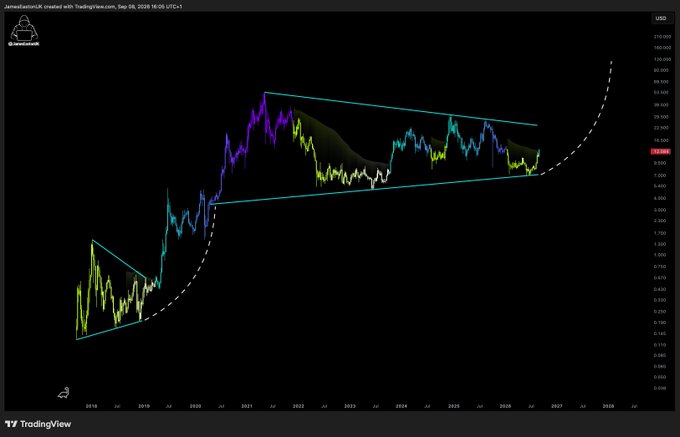Select the 2024 label on the time axis

click(x=402, y=406)
